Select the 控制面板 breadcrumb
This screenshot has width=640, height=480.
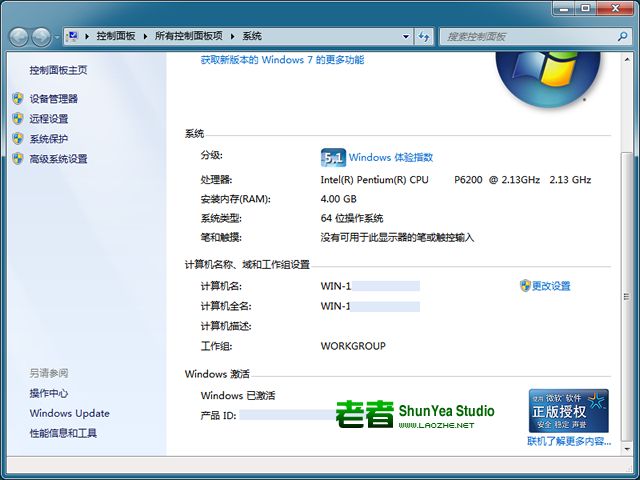(116, 36)
